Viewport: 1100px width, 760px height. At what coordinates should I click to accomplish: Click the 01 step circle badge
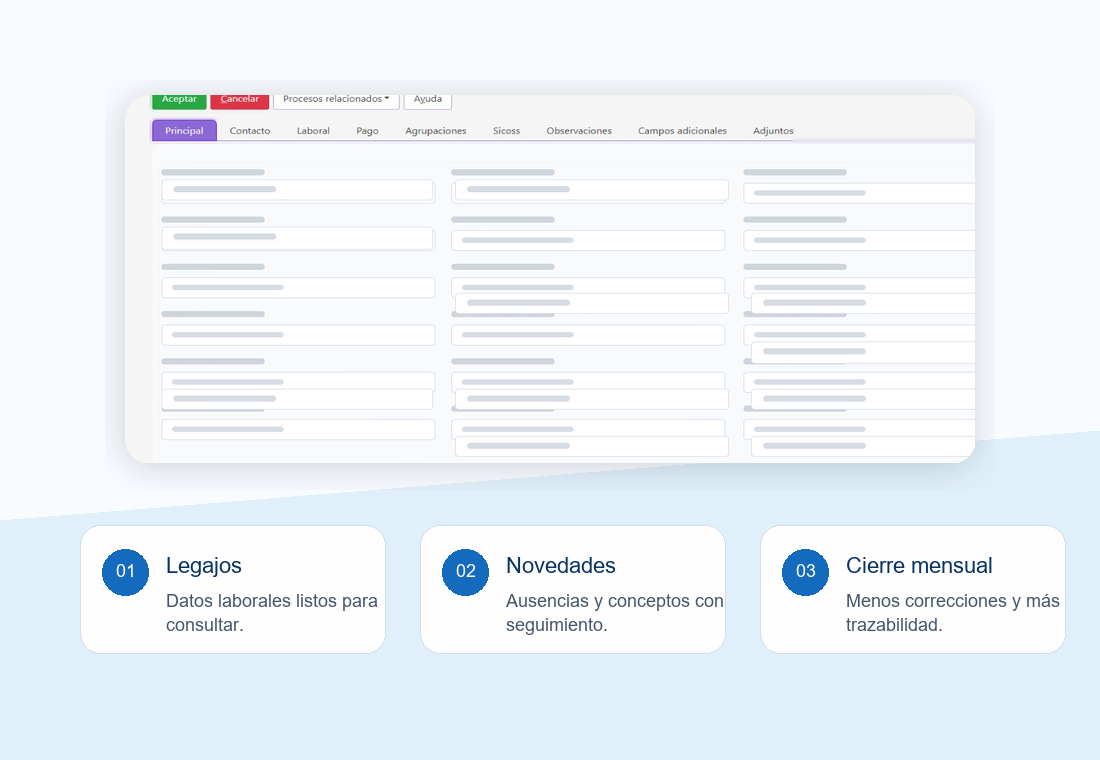click(126, 572)
